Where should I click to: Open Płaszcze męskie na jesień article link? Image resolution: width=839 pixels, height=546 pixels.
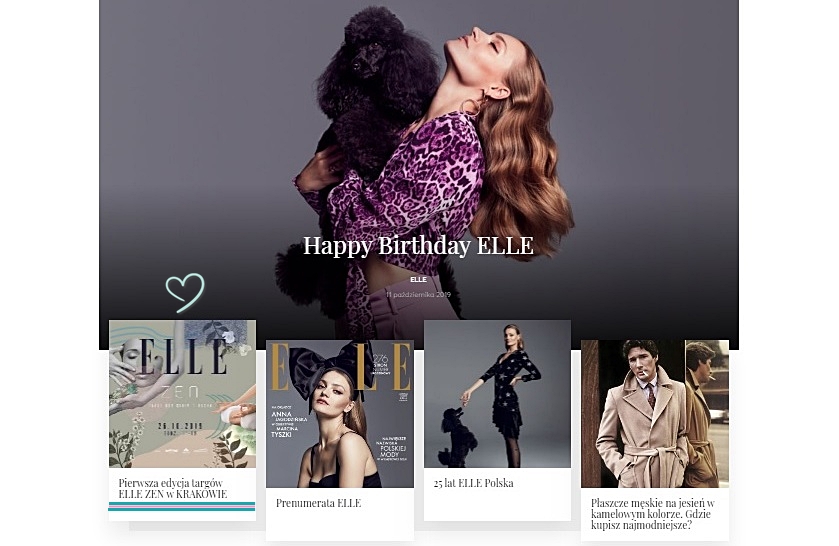(x=653, y=514)
